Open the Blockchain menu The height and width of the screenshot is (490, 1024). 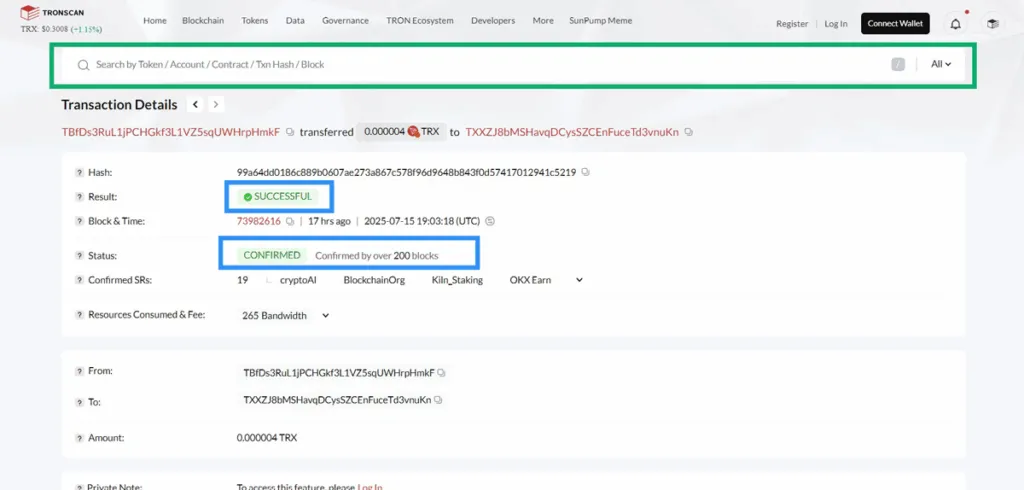pyautogui.click(x=203, y=20)
